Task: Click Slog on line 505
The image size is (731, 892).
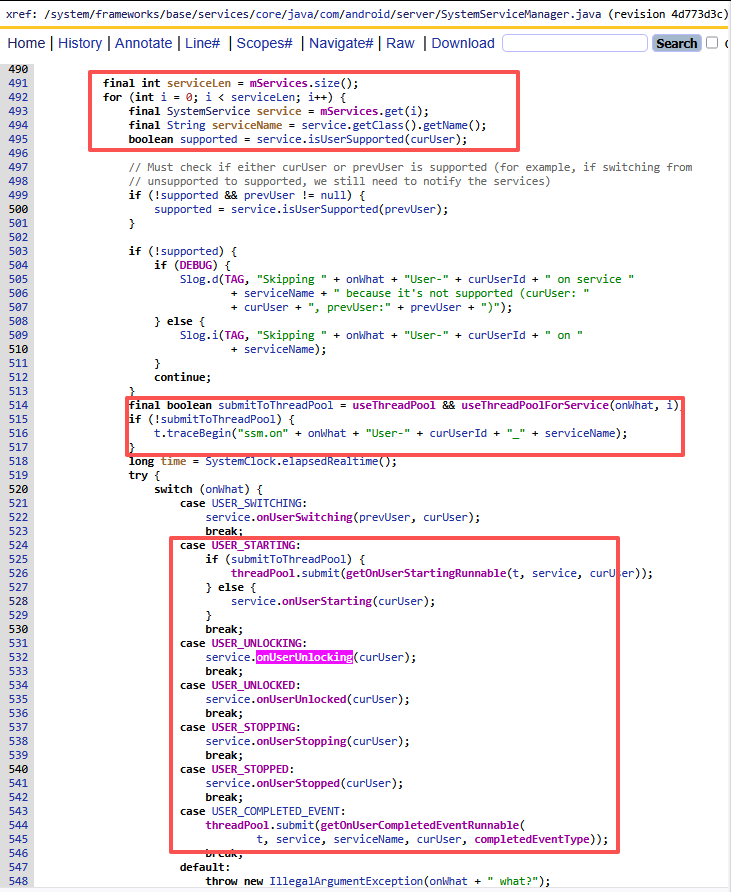Action: point(193,279)
